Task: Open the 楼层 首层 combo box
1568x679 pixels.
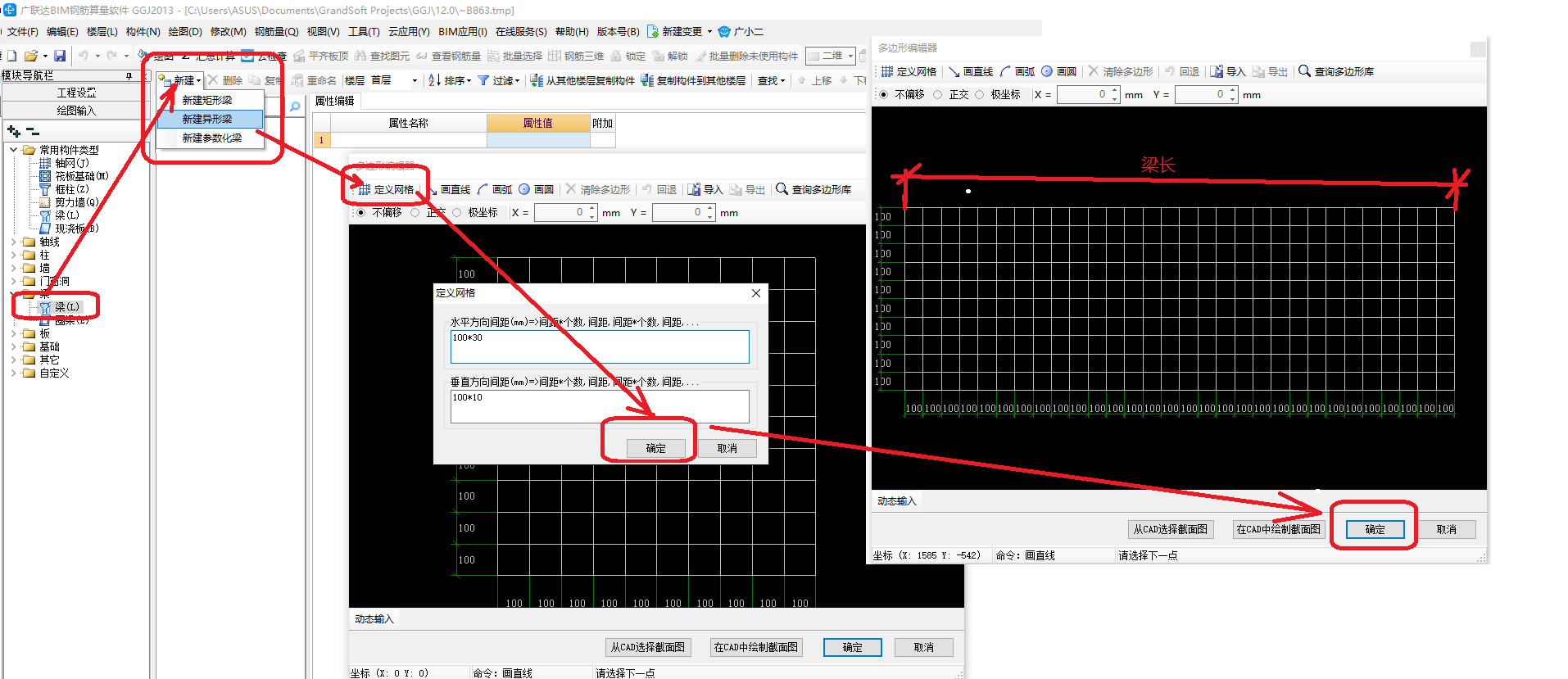Action: point(393,80)
